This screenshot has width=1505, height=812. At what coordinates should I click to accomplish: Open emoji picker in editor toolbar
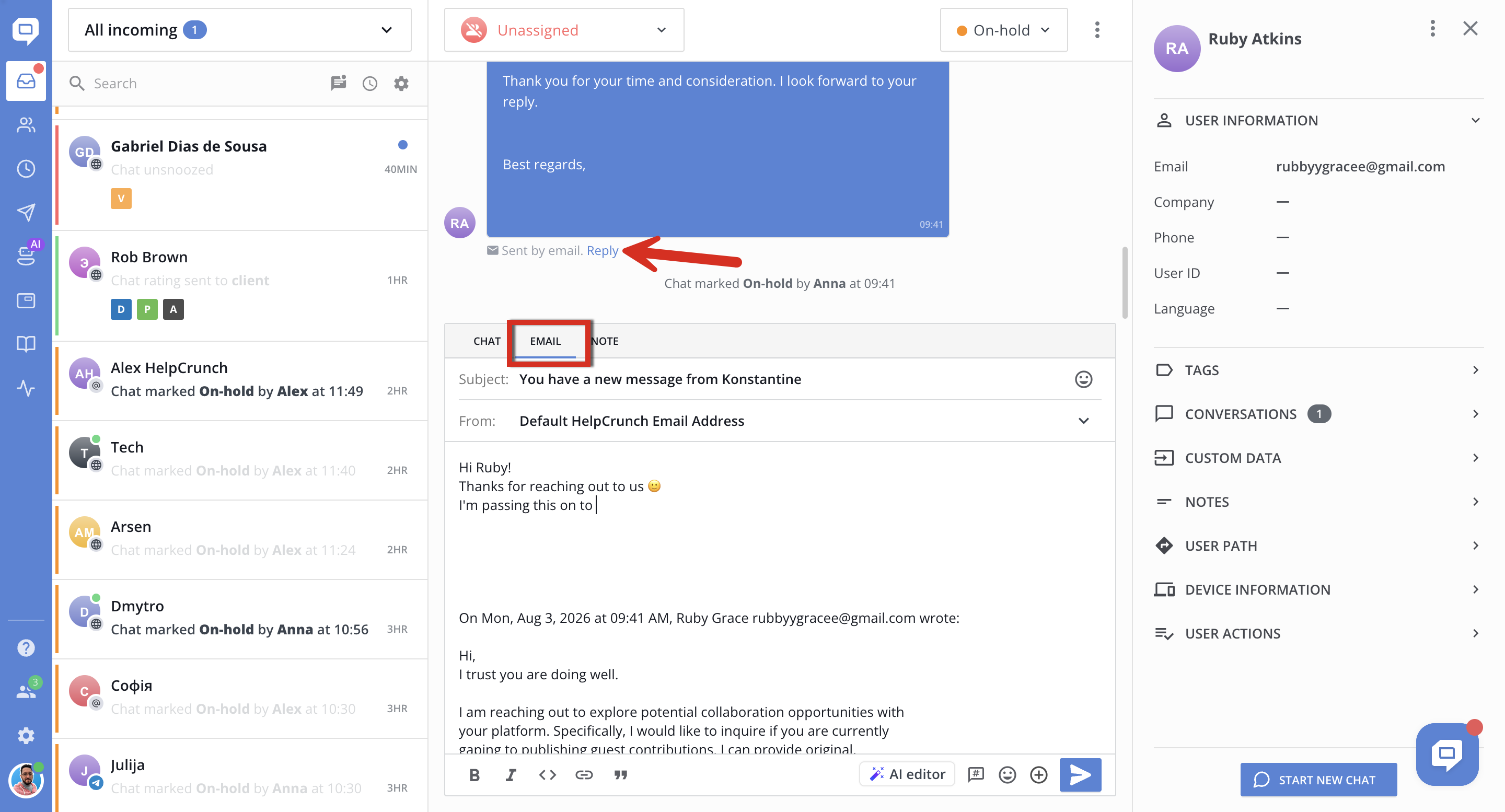tap(1007, 774)
